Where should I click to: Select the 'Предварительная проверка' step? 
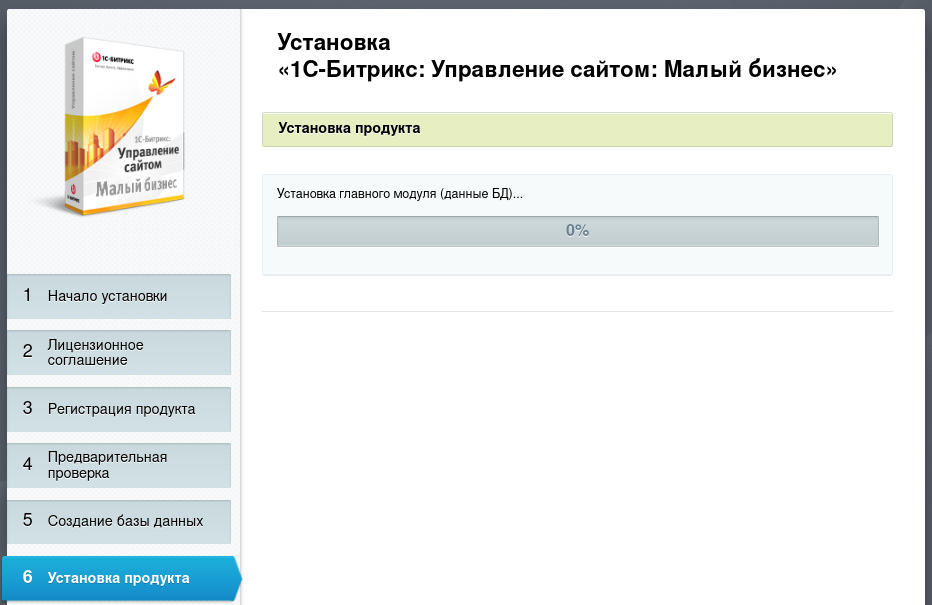(107, 465)
